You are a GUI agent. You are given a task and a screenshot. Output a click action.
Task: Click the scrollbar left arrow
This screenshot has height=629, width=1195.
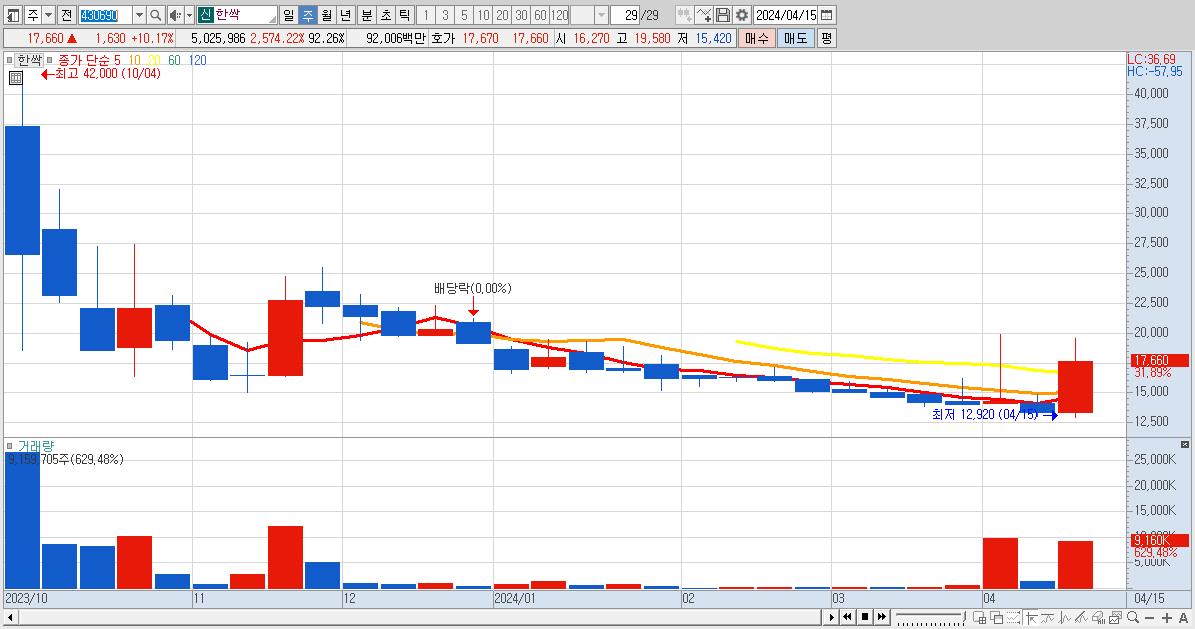(10, 617)
